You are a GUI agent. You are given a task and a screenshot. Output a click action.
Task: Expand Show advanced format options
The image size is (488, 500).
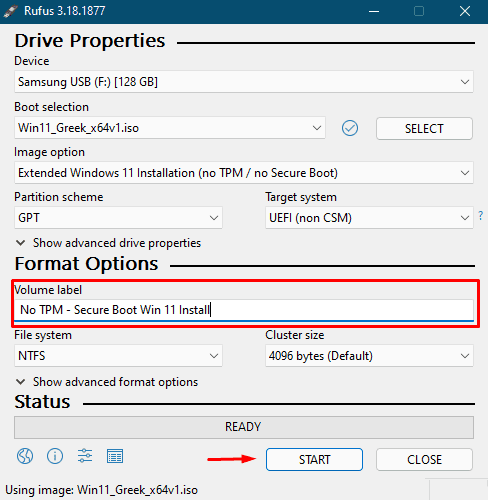click(107, 382)
